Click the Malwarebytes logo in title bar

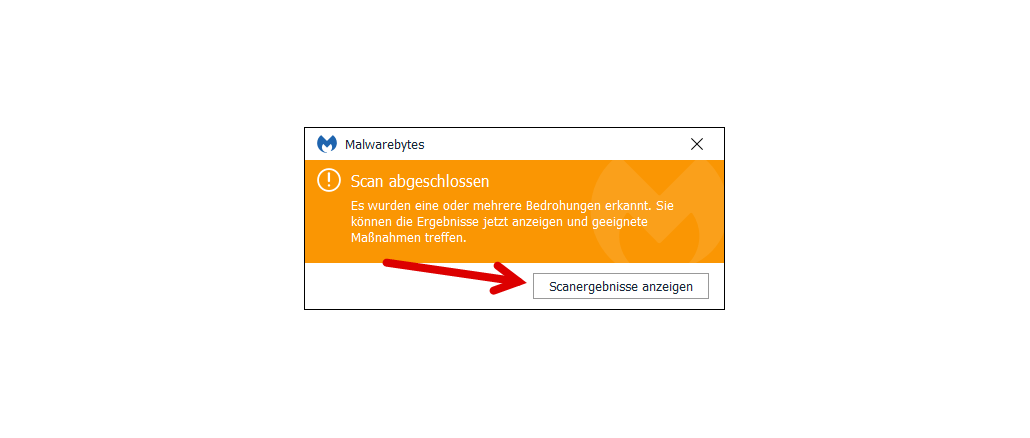pos(326,144)
